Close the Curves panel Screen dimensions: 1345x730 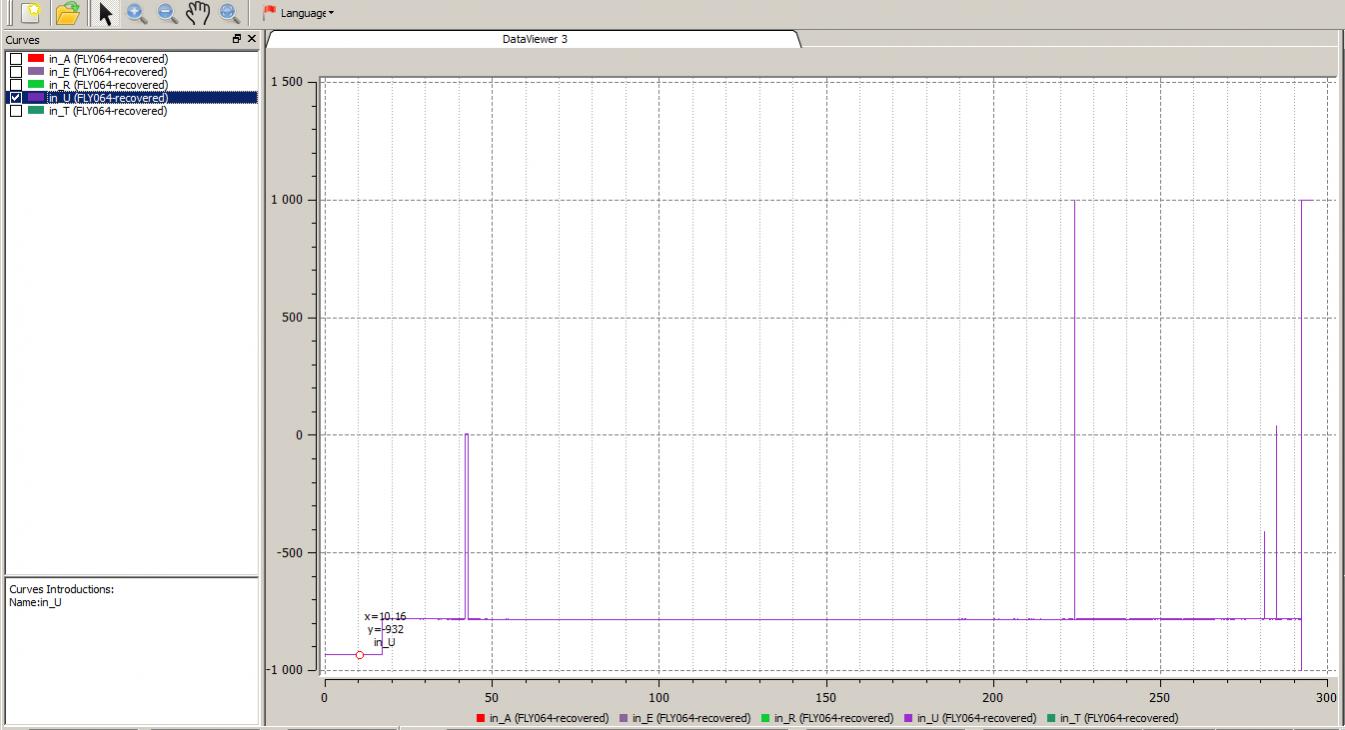[251, 39]
